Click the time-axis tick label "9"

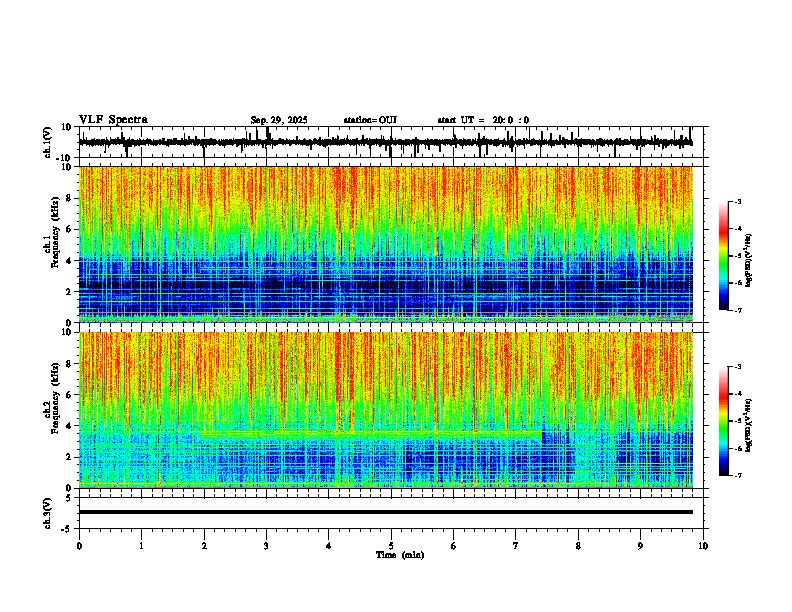pyautogui.click(x=640, y=546)
